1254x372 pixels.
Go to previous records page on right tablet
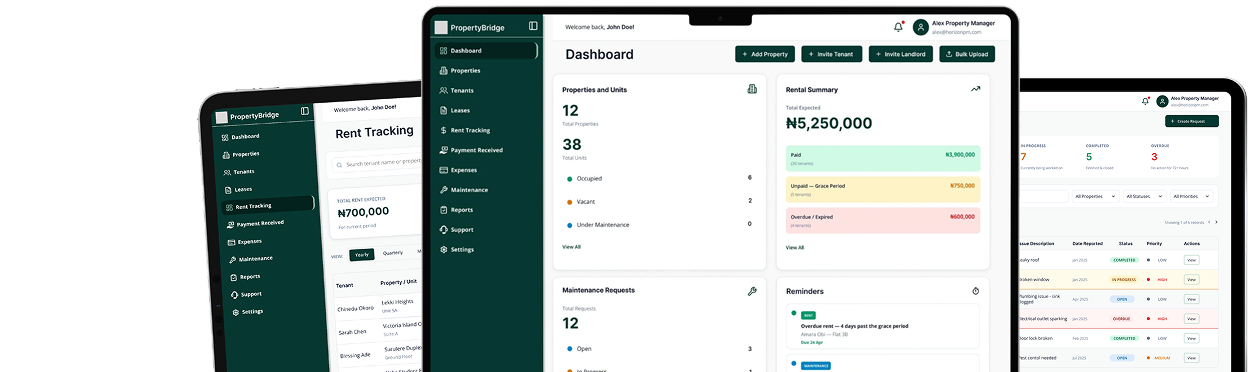1208,221
